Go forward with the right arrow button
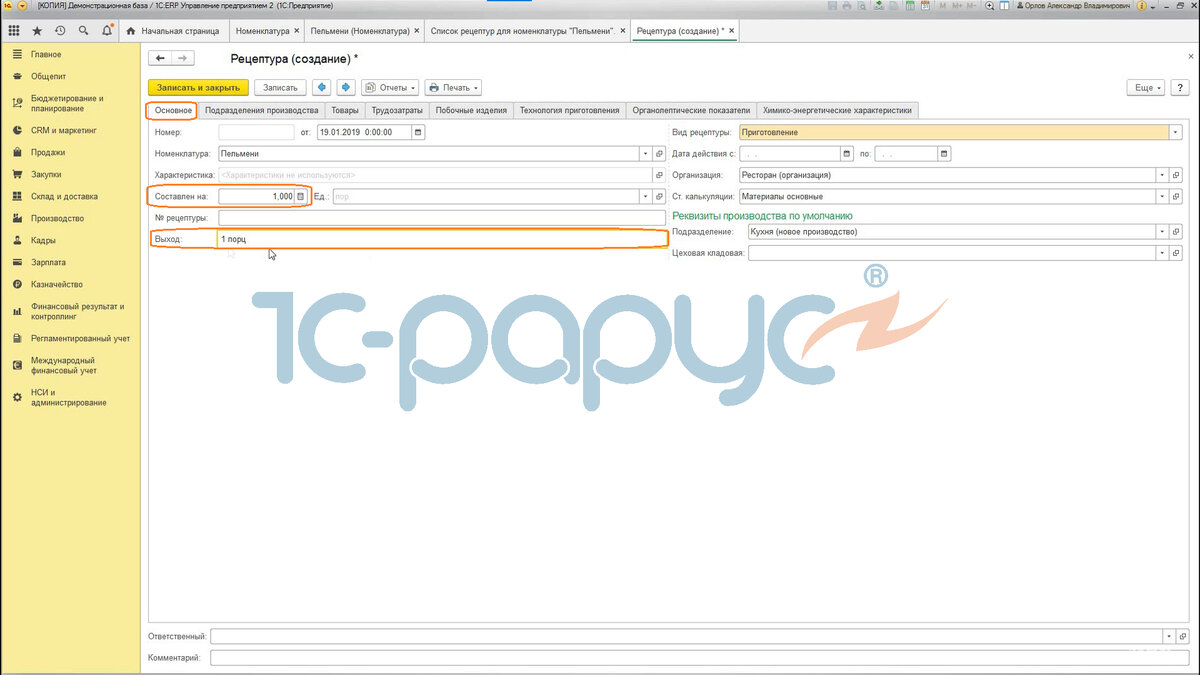The height and width of the screenshot is (675, 1200). pyautogui.click(x=183, y=59)
